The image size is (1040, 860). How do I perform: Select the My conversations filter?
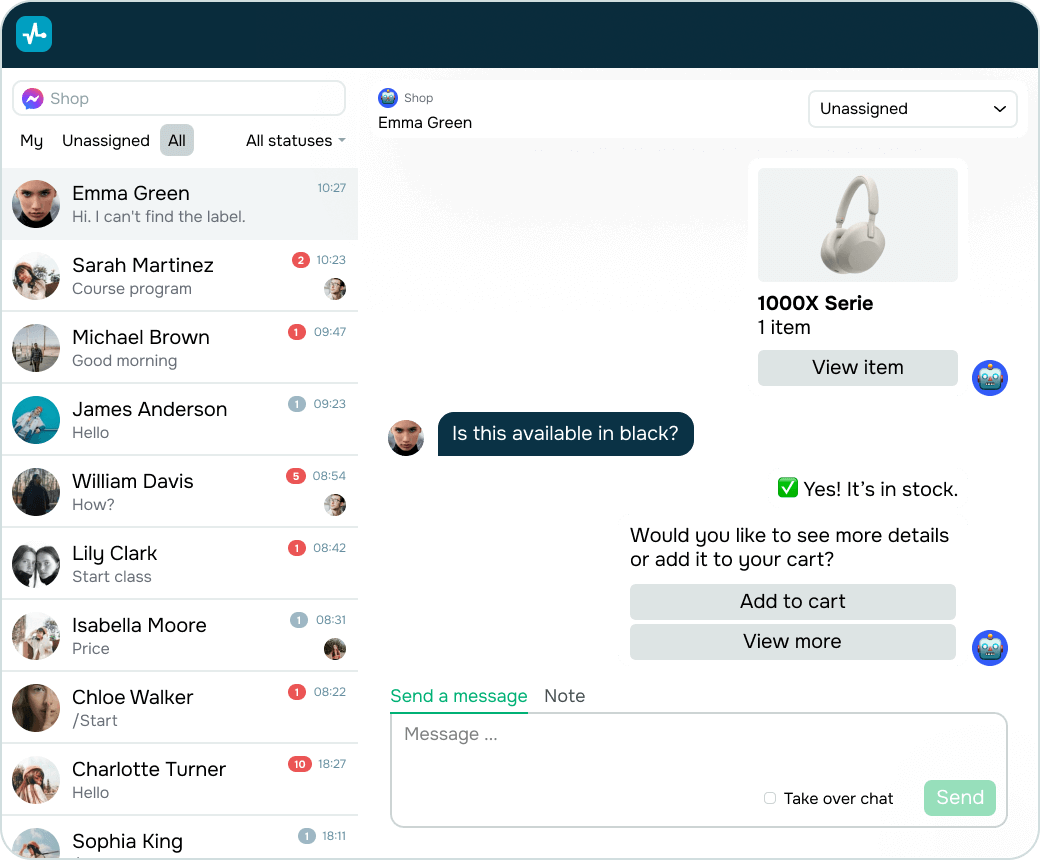(31, 141)
